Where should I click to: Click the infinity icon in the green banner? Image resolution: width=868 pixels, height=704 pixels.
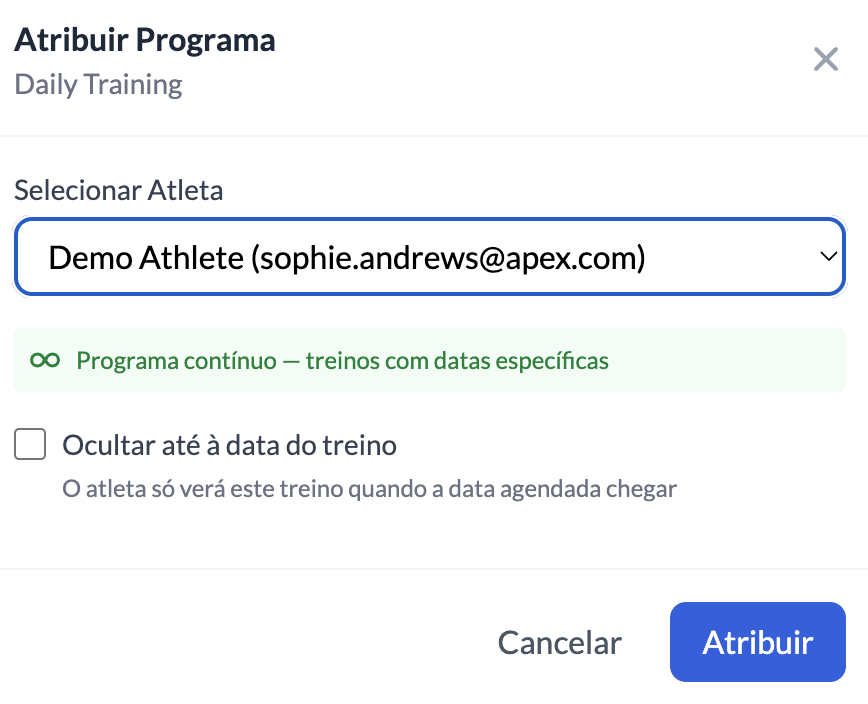[x=43, y=360]
